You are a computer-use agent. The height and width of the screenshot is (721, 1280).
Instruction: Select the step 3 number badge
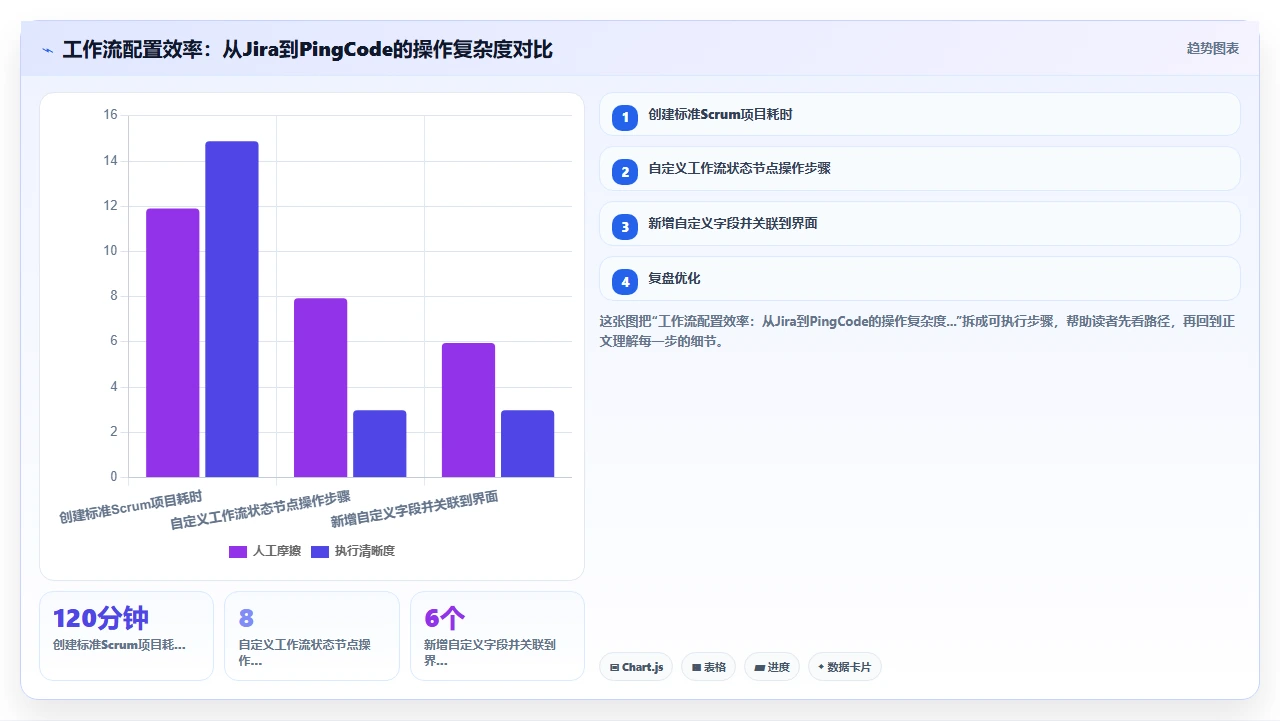[x=625, y=227]
